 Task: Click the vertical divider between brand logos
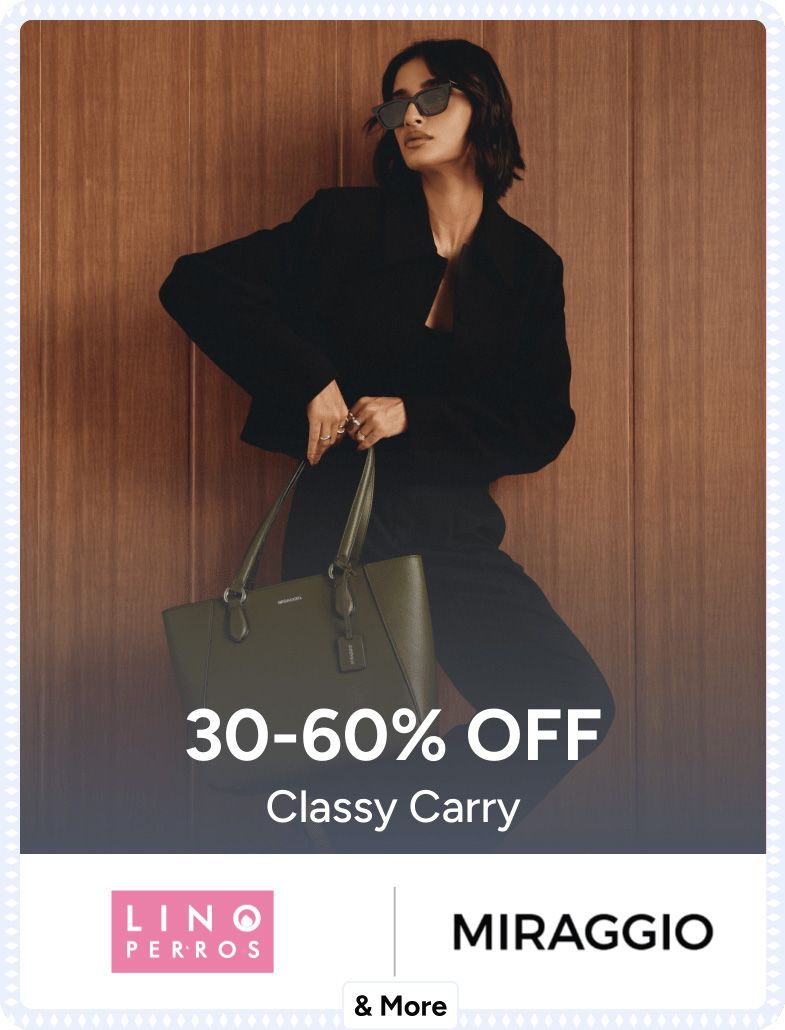394,931
